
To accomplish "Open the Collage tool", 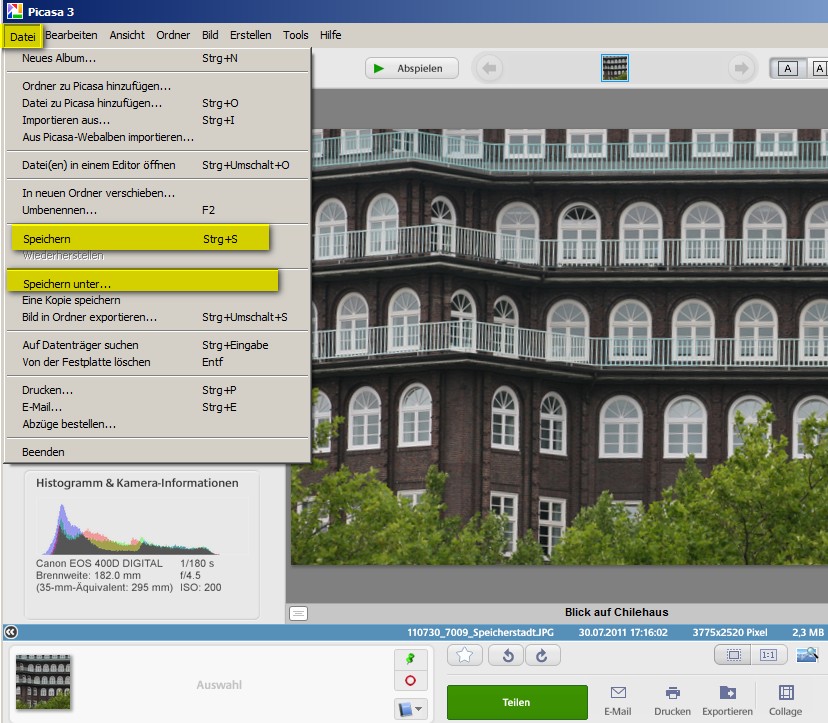I will pyautogui.click(x=786, y=693).
